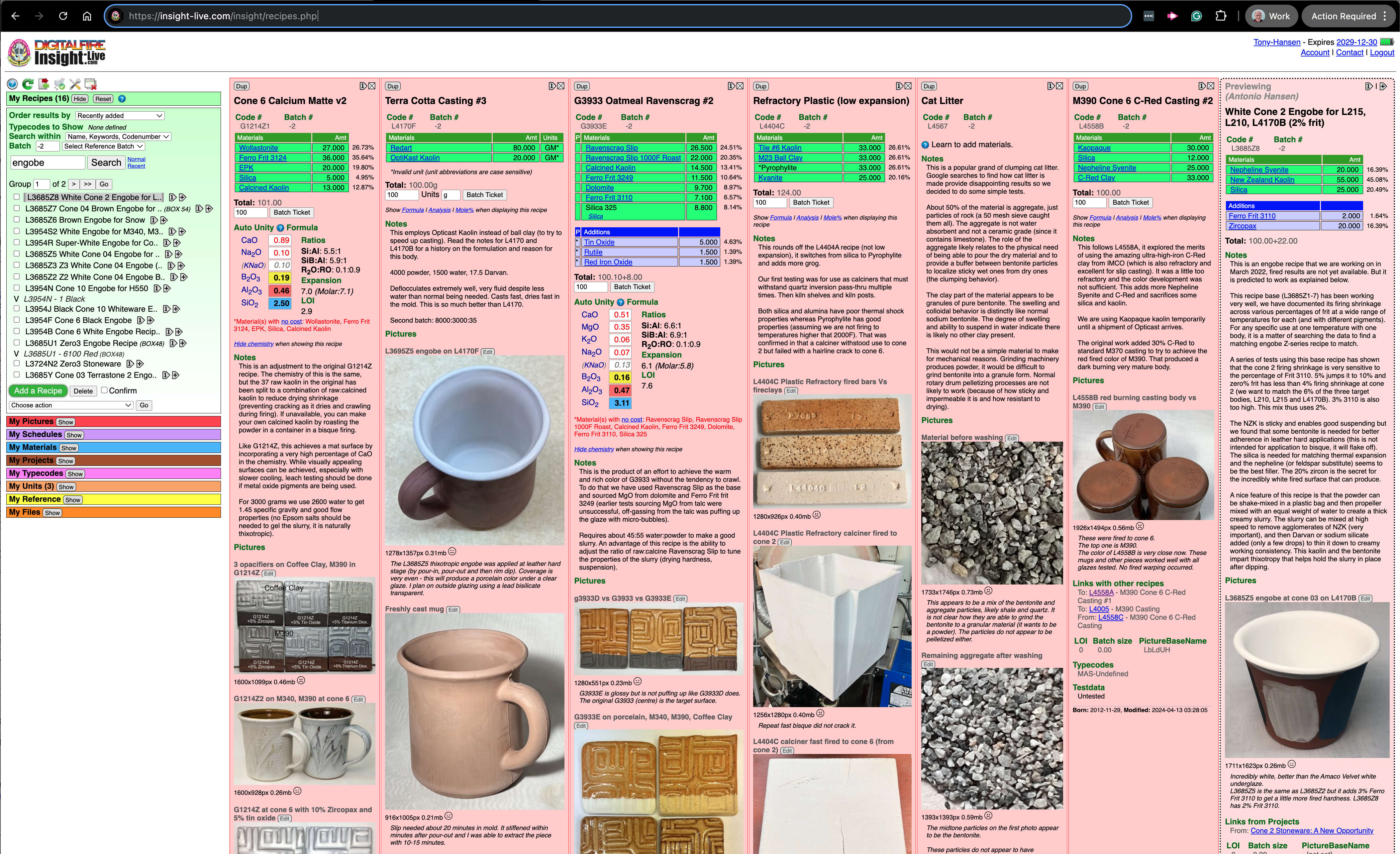Image resolution: width=1400 pixels, height=854 pixels.
Task: Open the wrench and screwdriver tools icon
Action: pos(75,84)
